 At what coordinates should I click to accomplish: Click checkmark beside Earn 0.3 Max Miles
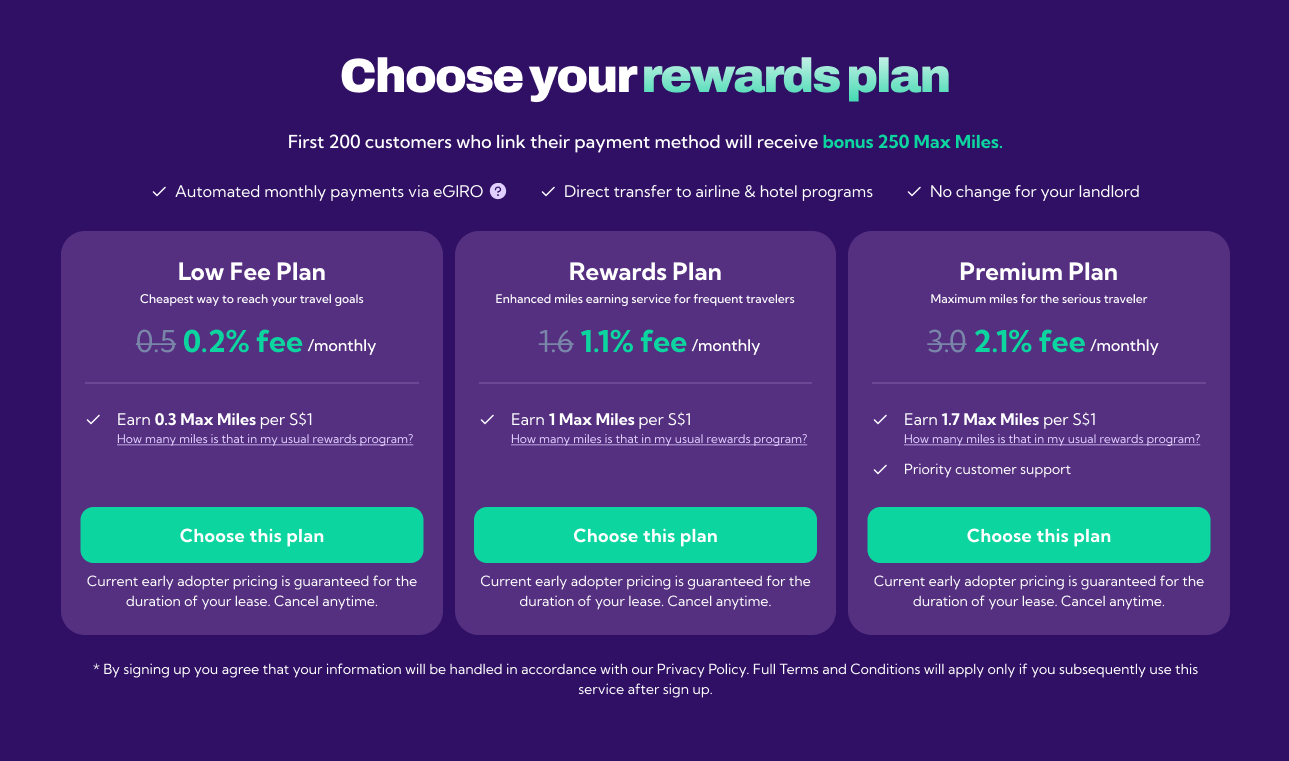click(x=94, y=419)
